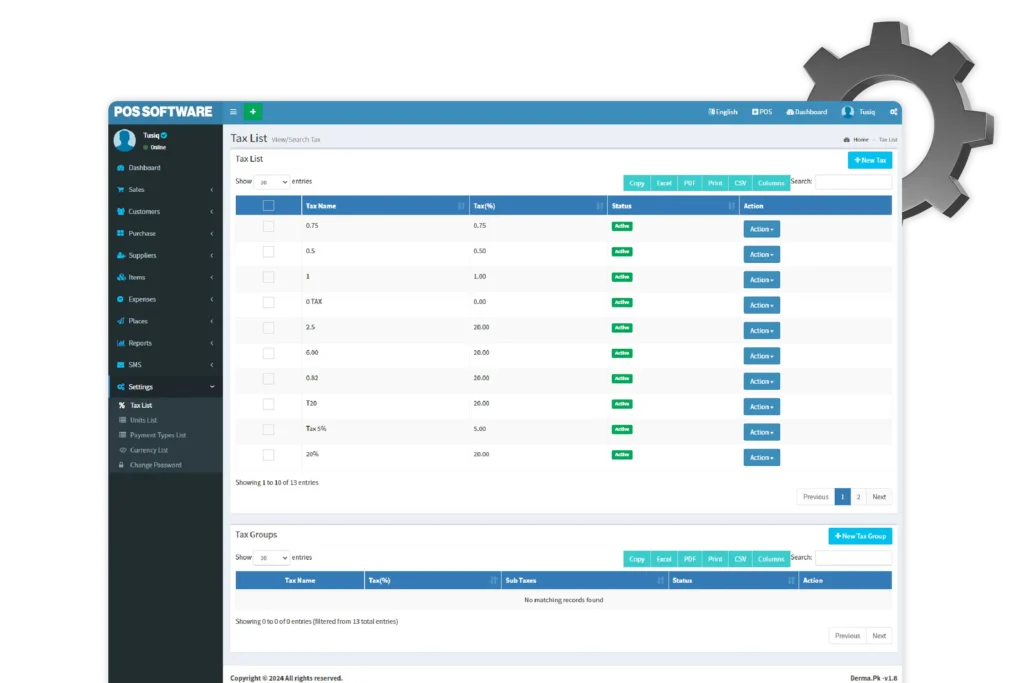Viewport: 1024px width, 683px height.
Task: Go to page 2 of the Tax List
Action: pos(858,497)
